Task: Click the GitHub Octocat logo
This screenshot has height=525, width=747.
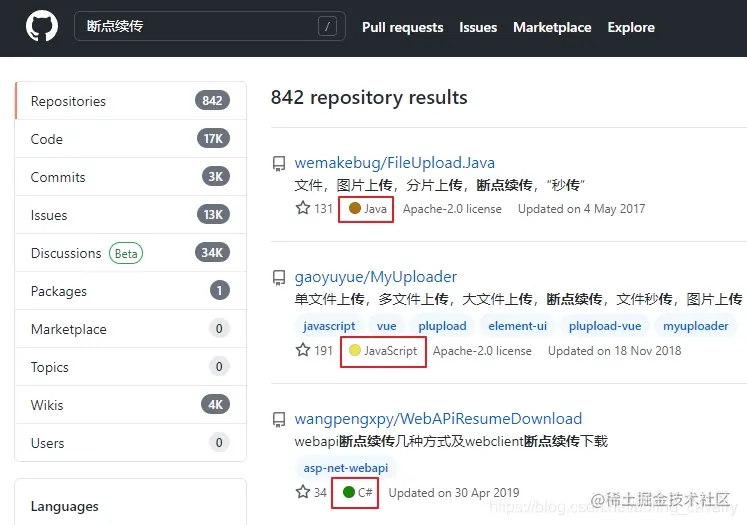Action: pyautogui.click(x=42, y=26)
